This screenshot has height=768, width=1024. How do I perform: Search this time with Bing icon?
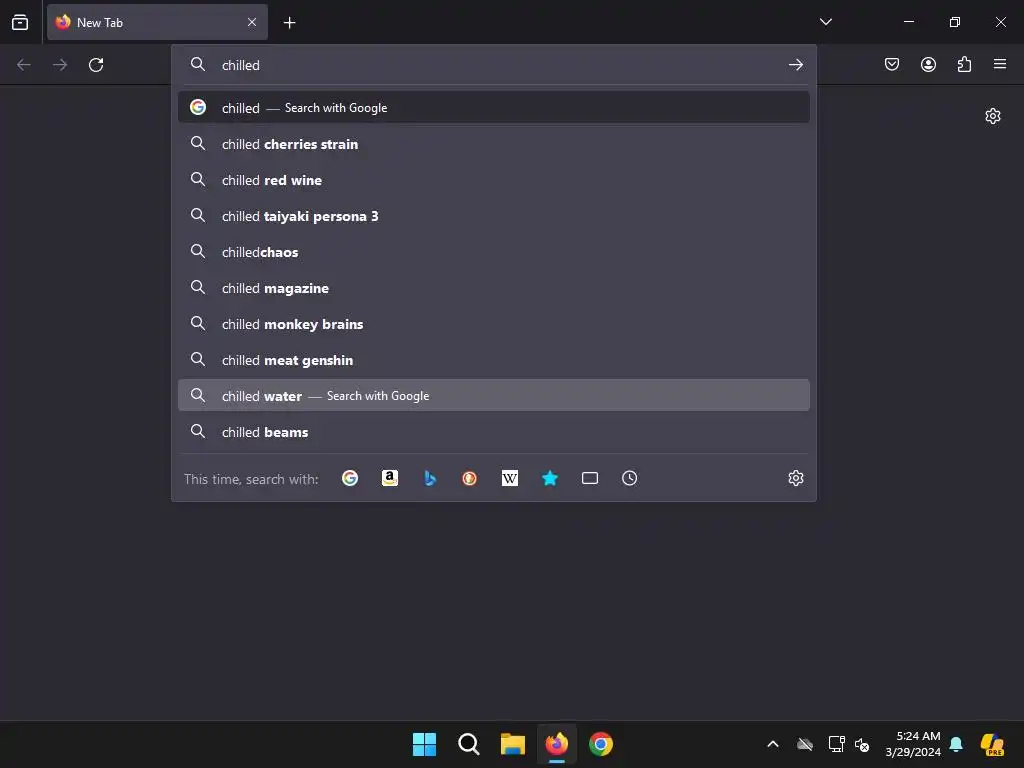[430, 478]
